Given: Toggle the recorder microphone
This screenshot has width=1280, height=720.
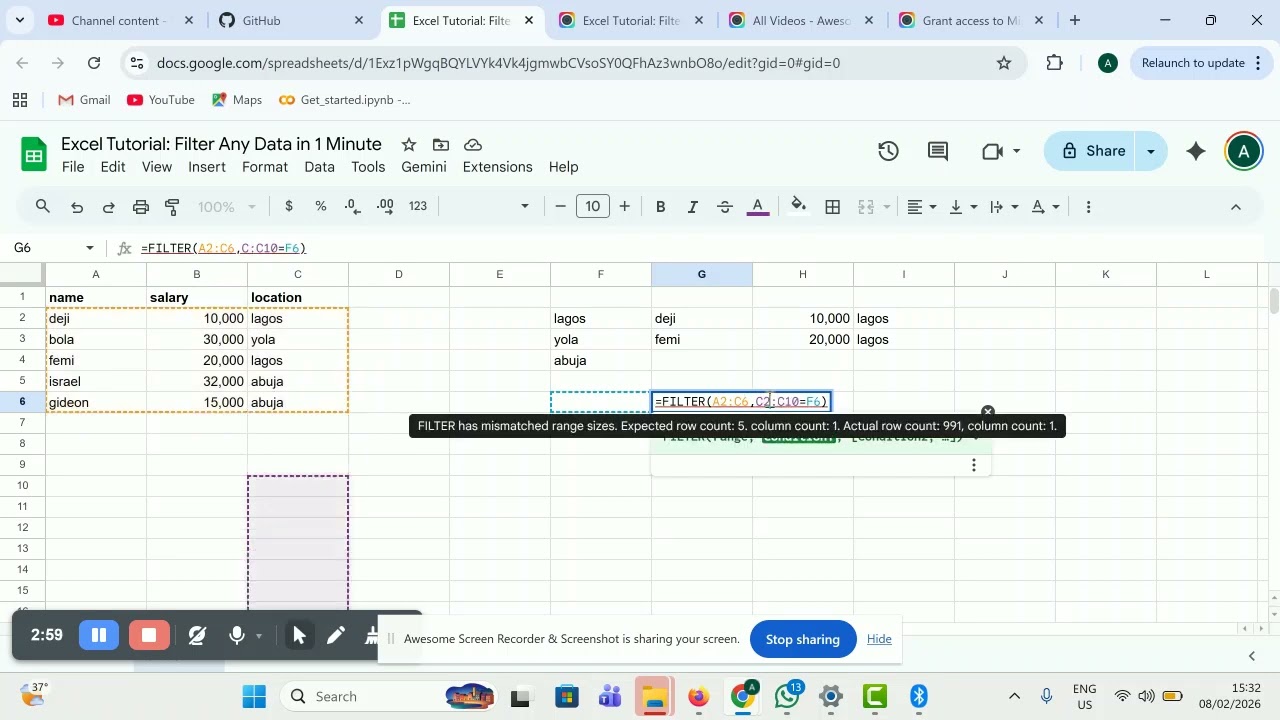Looking at the screenshot, I should tap(237, 635).
